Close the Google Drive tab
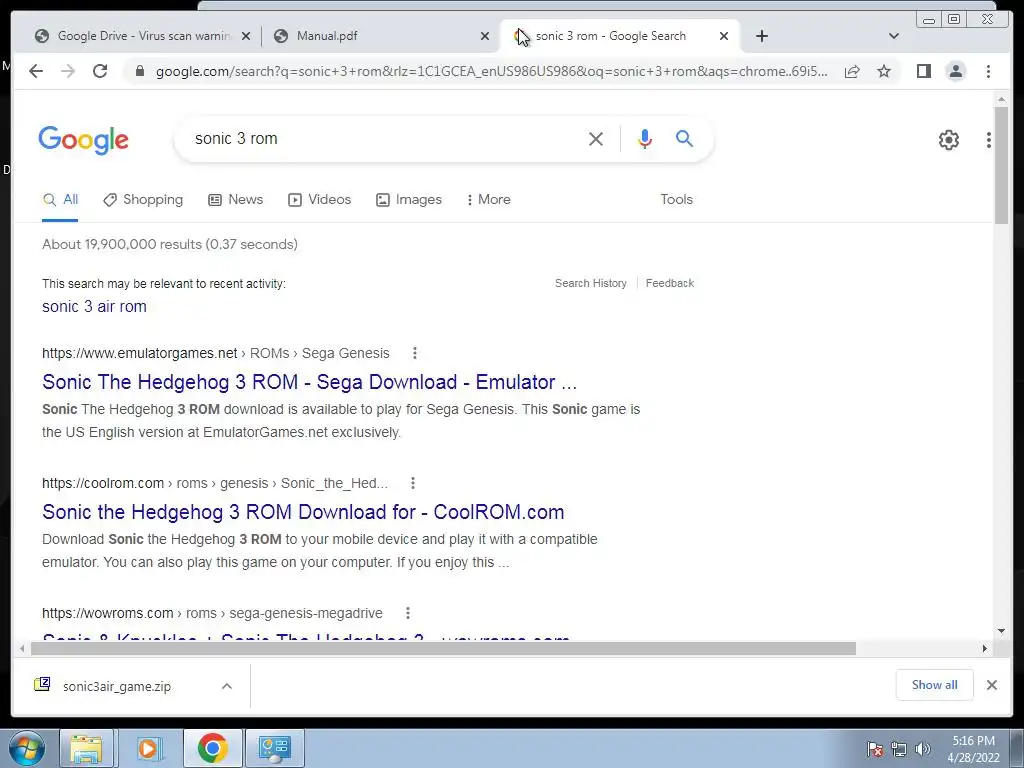The width and height of the screenshot is (1024, 768). pos(246,36)
